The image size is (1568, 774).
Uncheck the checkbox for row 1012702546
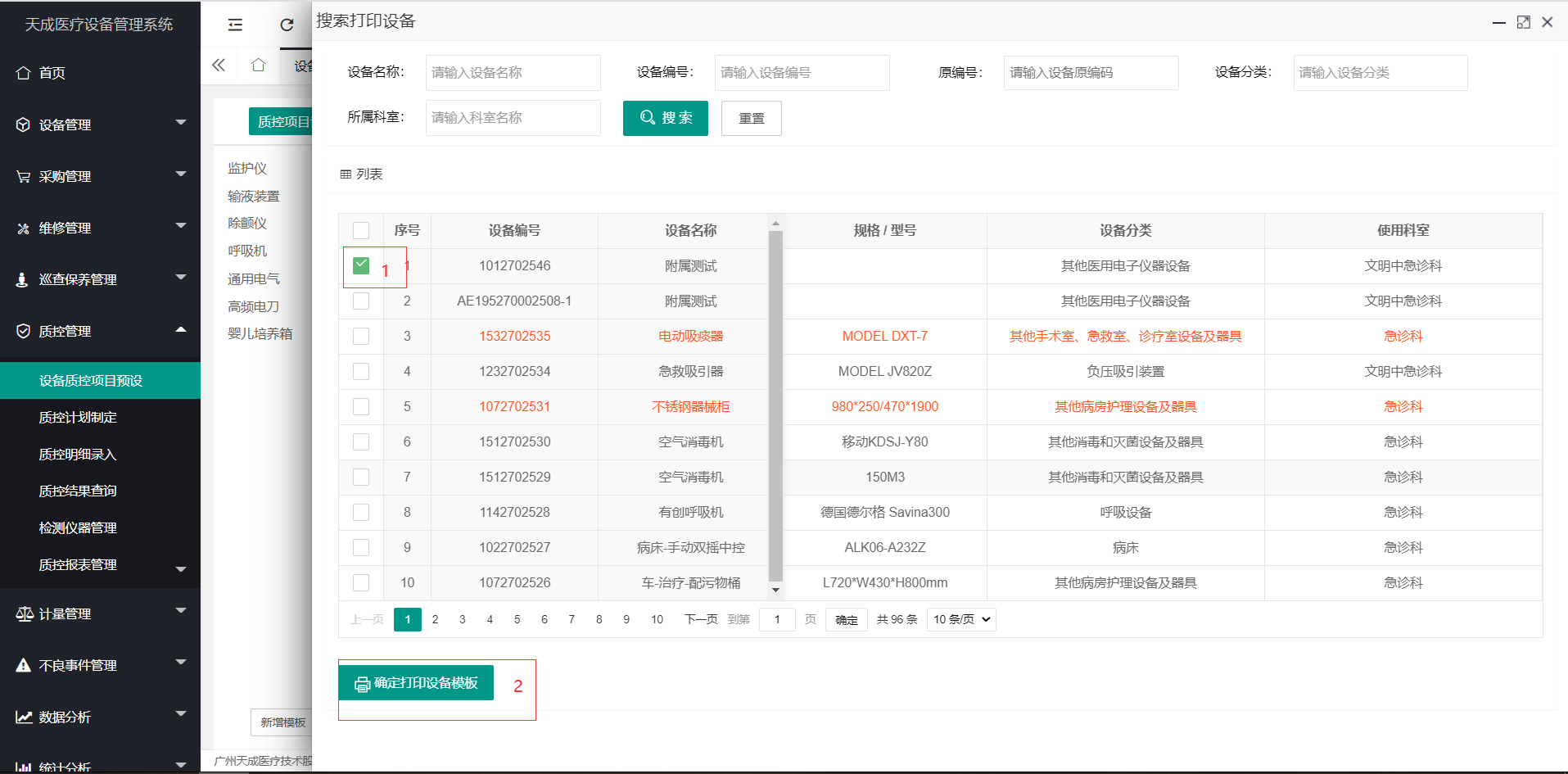[x=361, y=265]
